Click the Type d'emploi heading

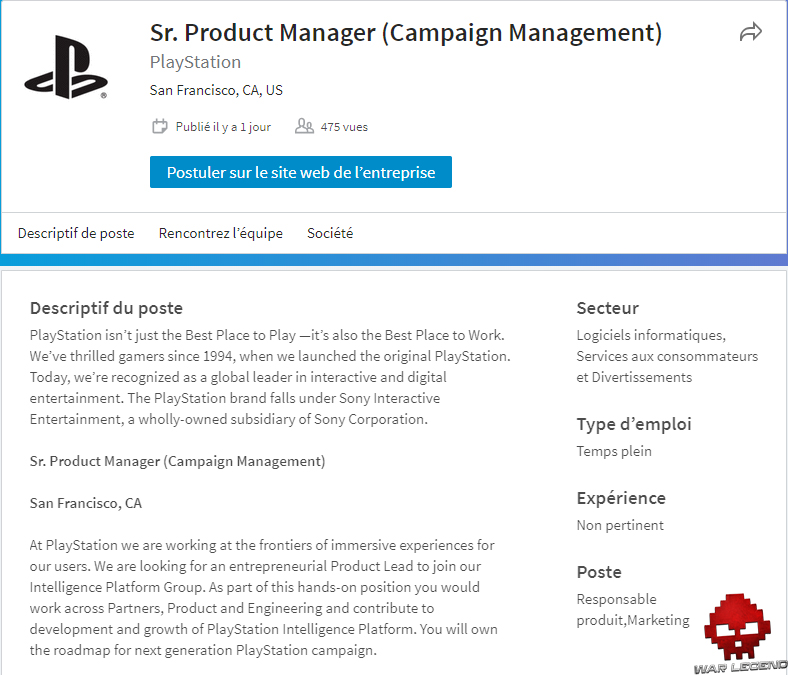click(634, 424)
